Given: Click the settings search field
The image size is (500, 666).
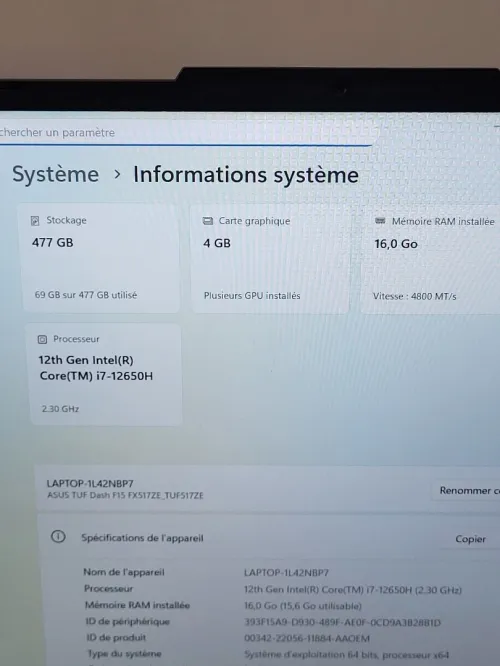Looking at the screenshot, I should (x=186, y=132).
